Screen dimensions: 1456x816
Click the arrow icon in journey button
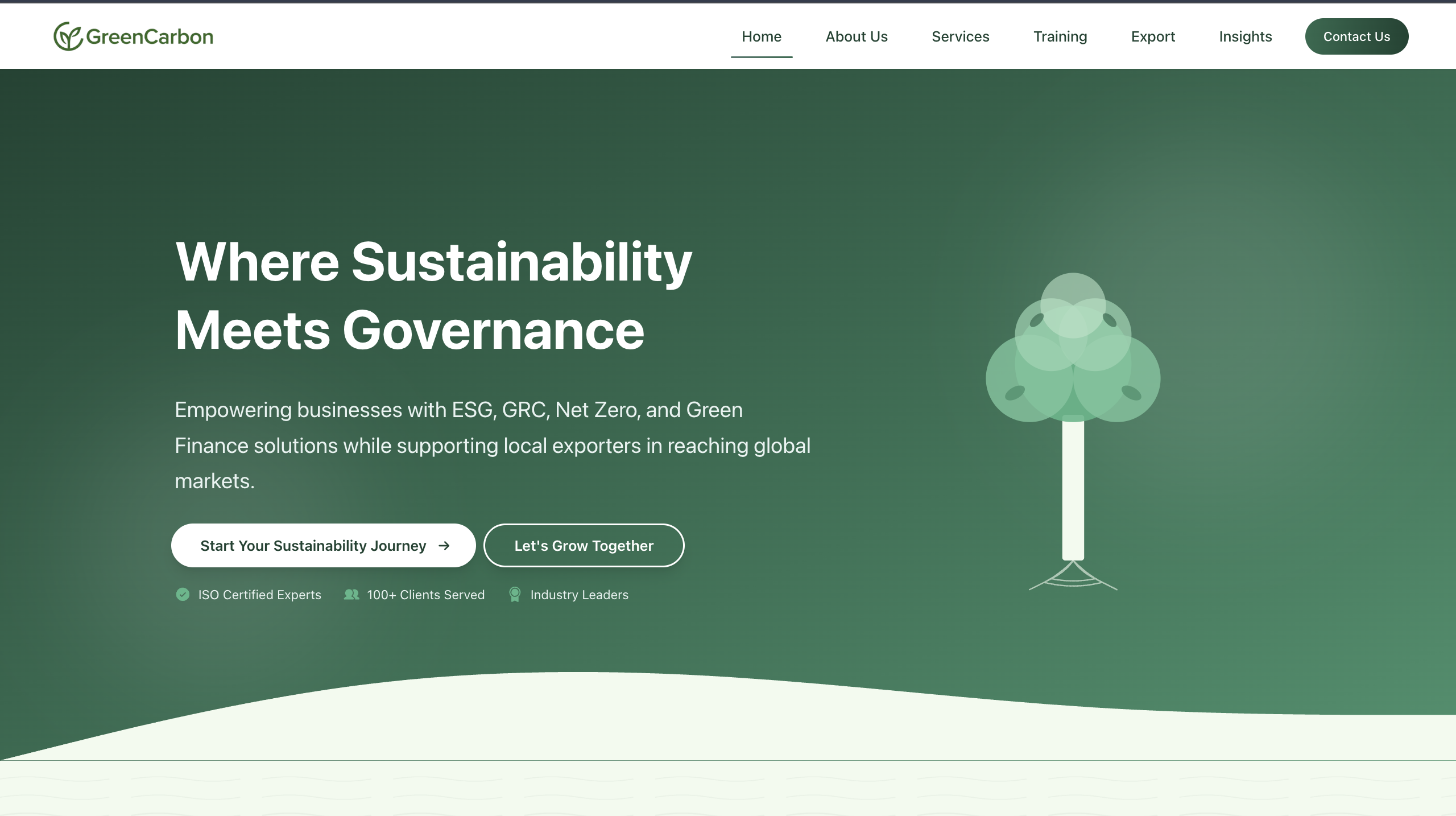click(x=444, y=546)
